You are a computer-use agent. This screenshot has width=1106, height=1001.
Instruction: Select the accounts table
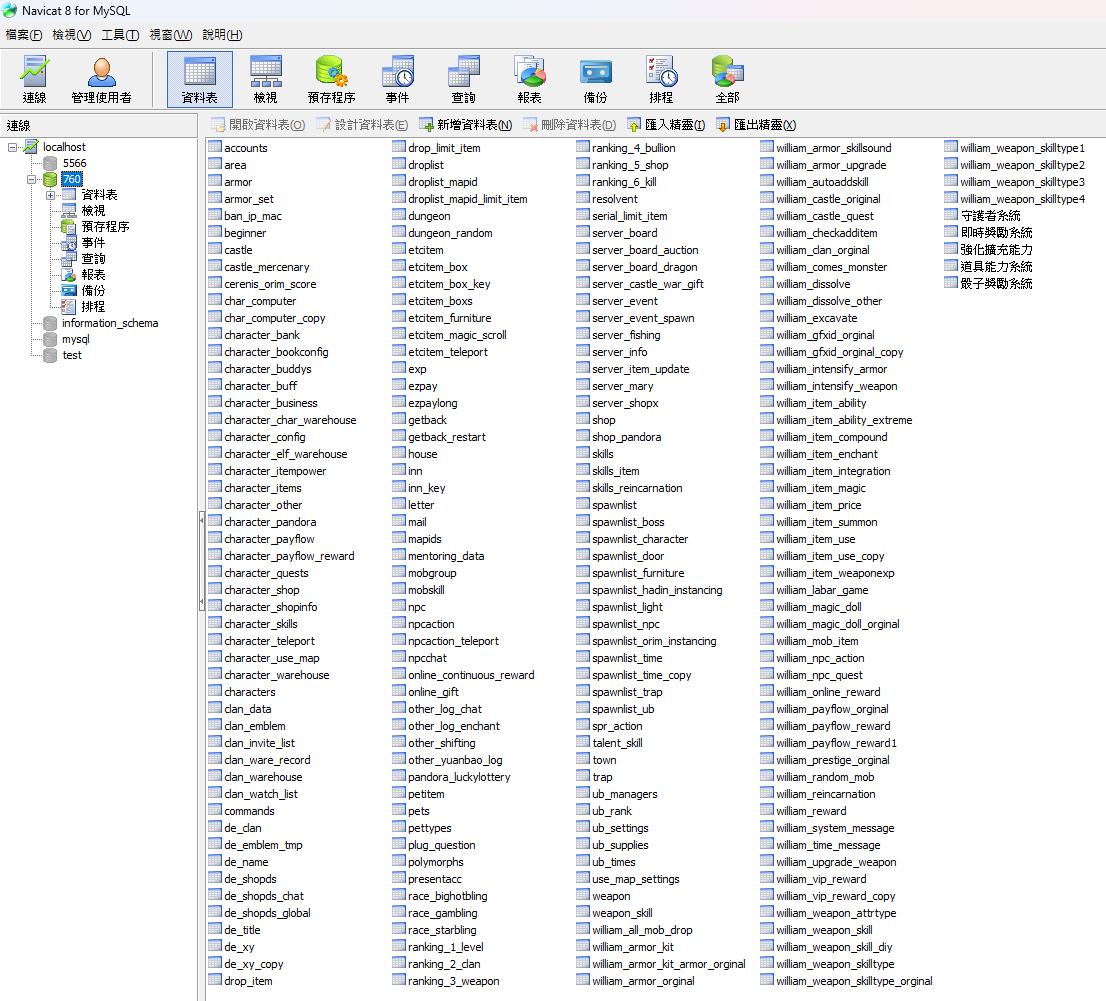click(245, 148)
